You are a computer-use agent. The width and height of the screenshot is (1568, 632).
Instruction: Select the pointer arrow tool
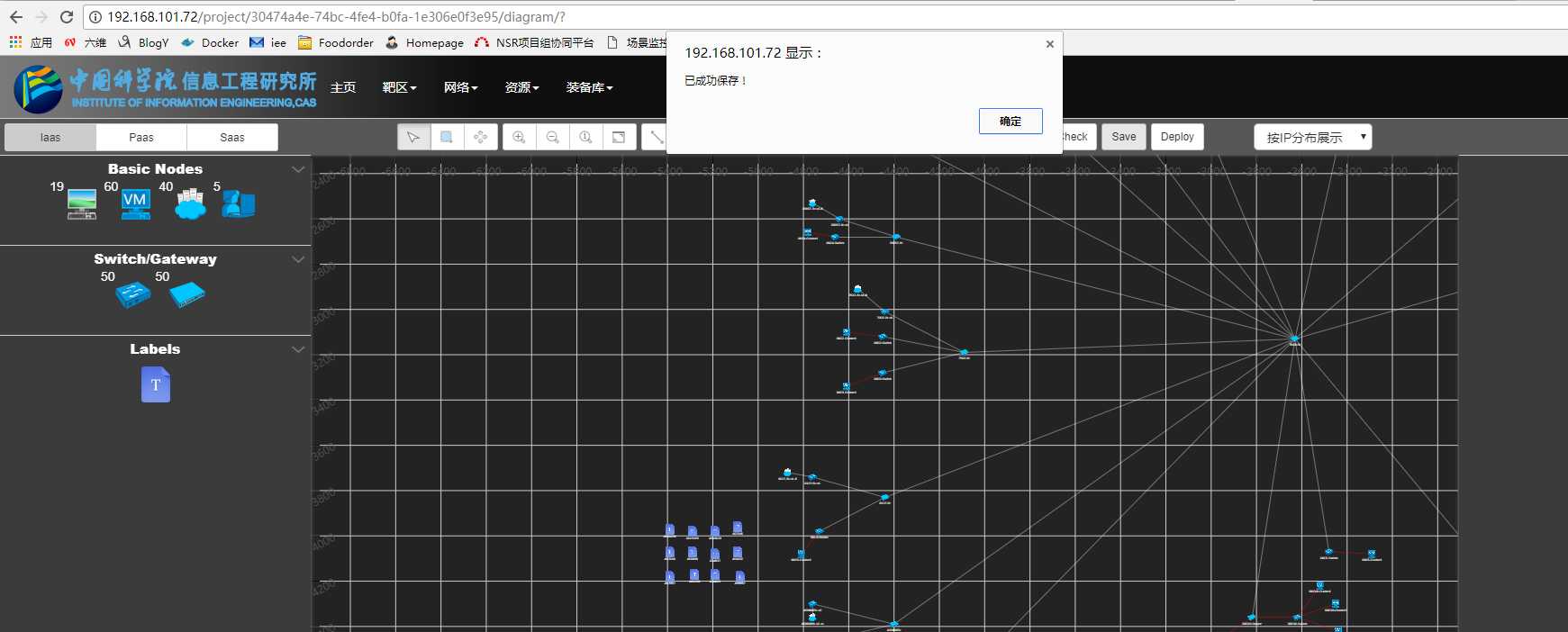click(413, 137)
